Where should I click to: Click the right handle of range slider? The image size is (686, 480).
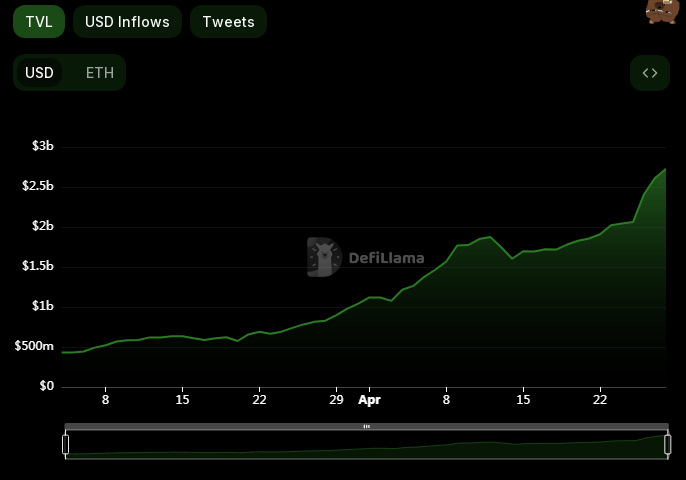(x=668, y=444)
